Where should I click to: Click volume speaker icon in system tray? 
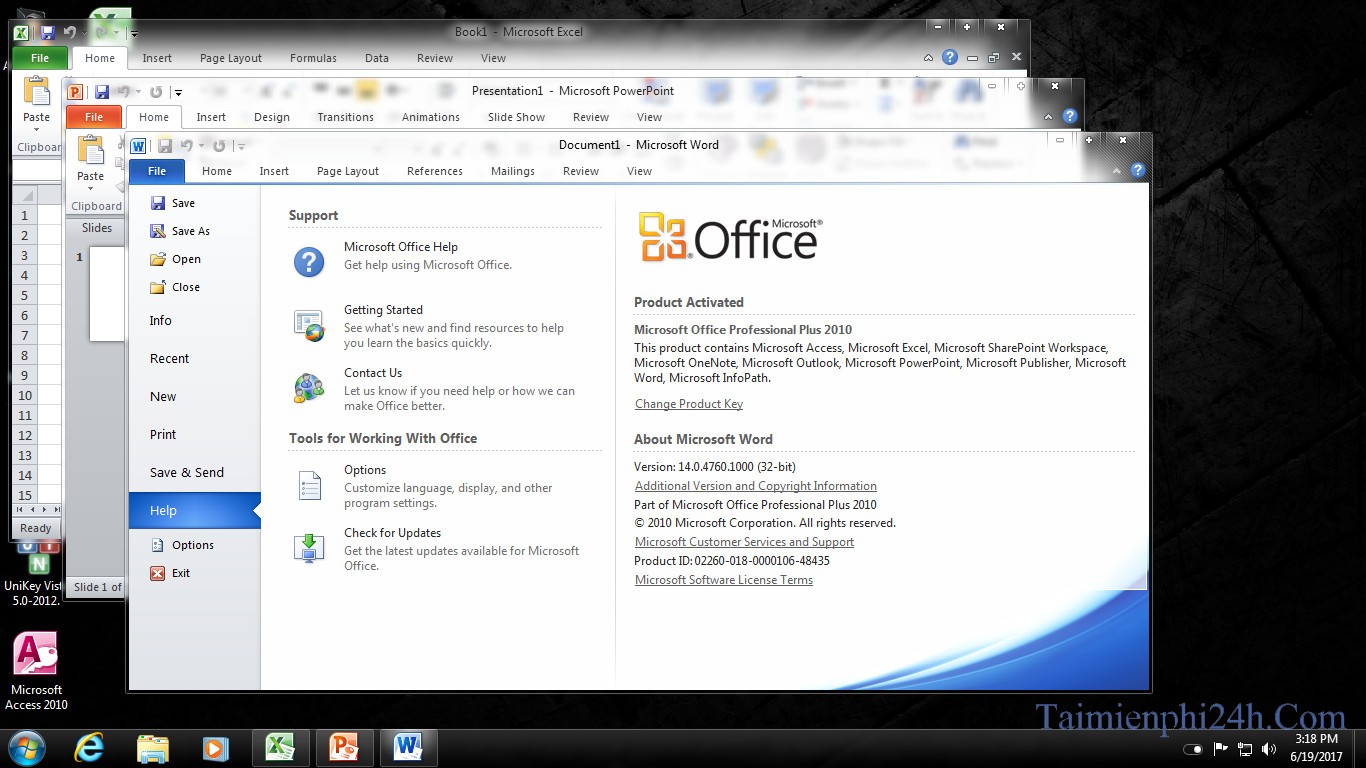[x=1269, y=749]
